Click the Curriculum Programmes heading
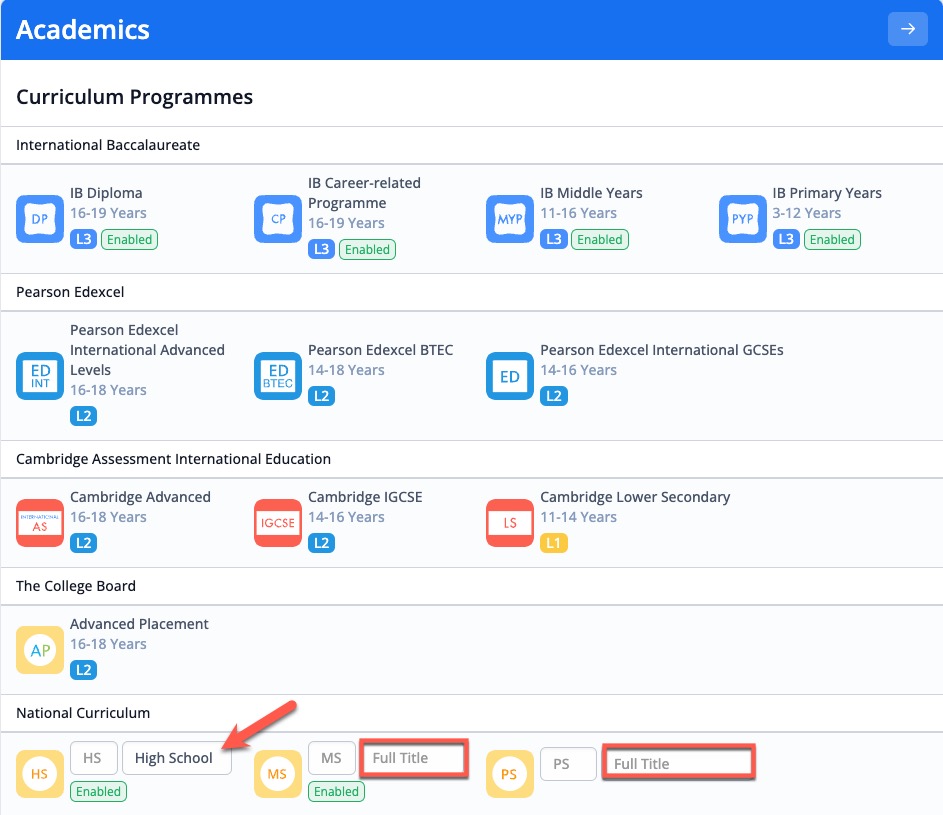This screenshot has height=815, width=943. tap(134, 97)
